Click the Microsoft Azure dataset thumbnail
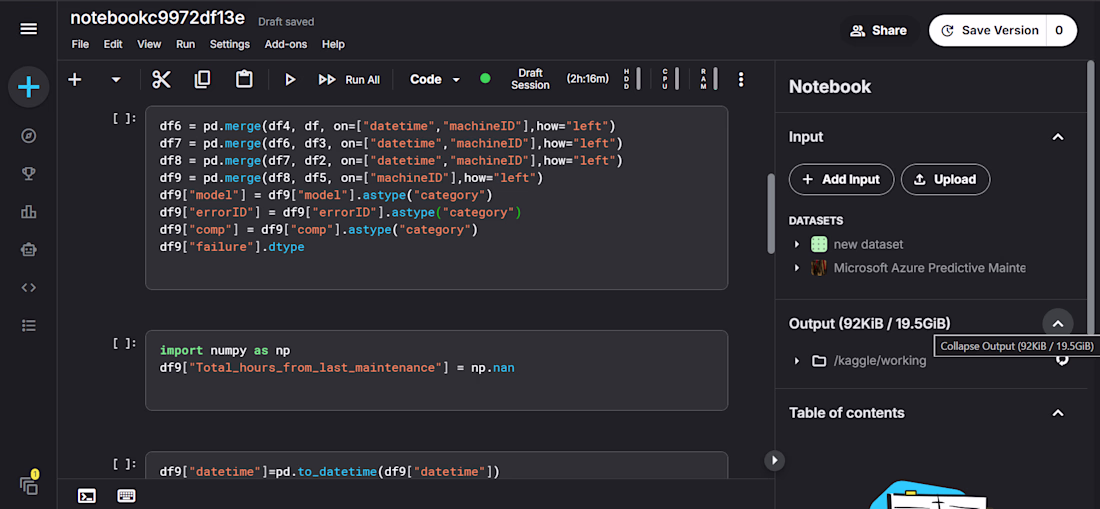This screenshot has width=1100, height=509. coord(819,268)
